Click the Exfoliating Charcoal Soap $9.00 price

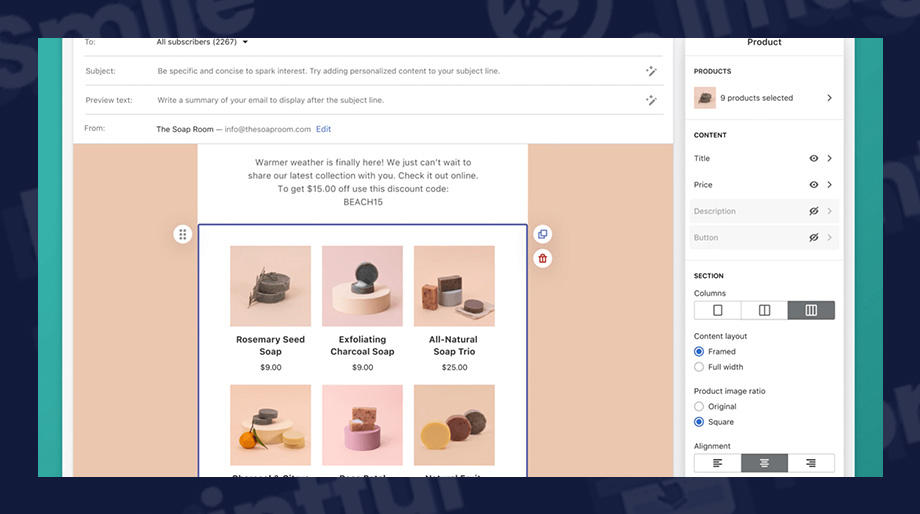pos(362,367)
